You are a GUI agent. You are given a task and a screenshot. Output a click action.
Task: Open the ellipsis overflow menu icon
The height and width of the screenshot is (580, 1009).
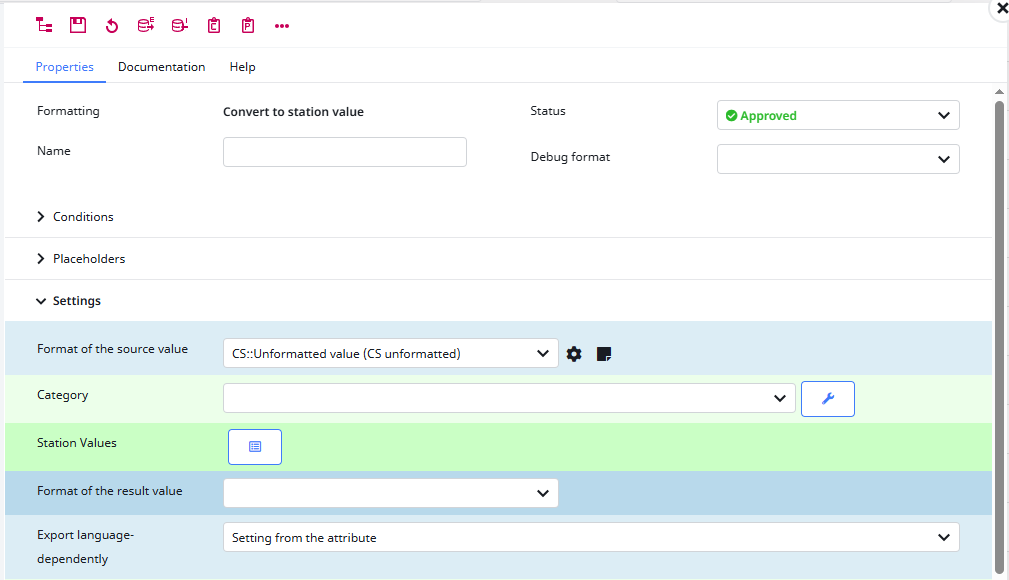tap(281, 25)
